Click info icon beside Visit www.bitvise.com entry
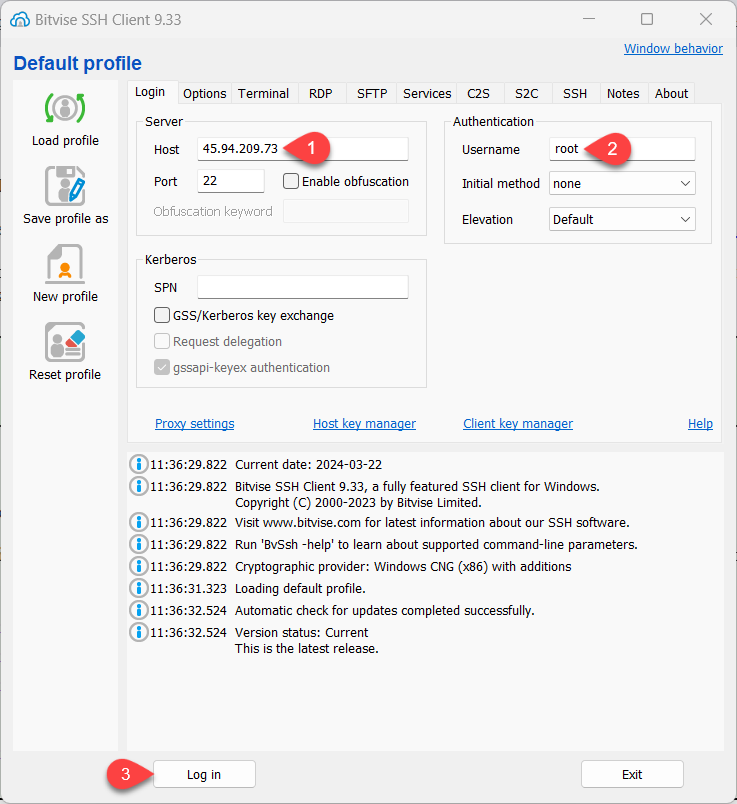 coord(138,522)
